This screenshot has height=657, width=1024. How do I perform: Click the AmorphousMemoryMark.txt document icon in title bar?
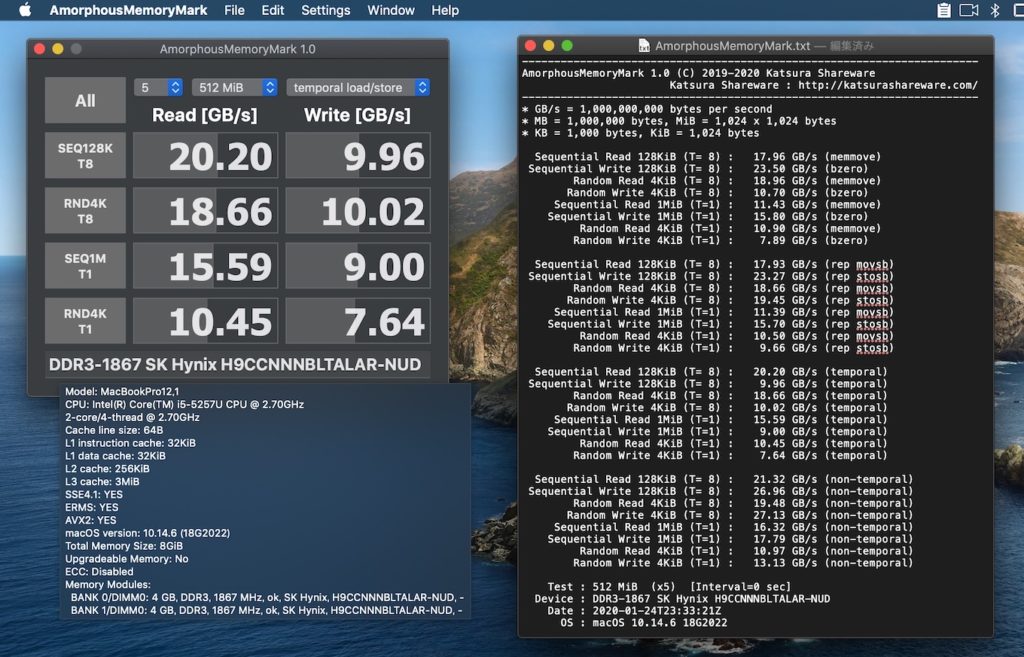tap(644, 46)
